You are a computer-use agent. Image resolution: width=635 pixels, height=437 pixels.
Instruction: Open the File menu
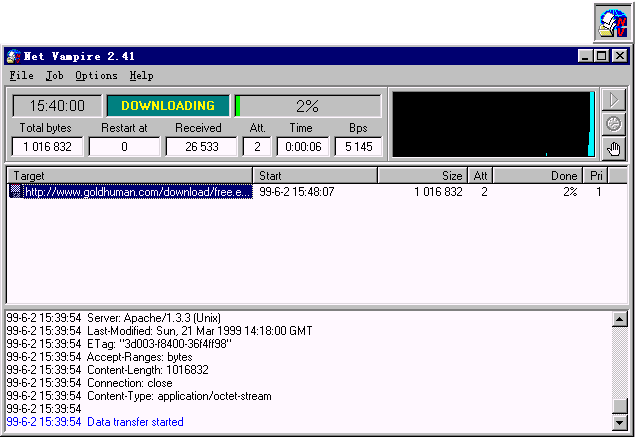tap(21, 75)
